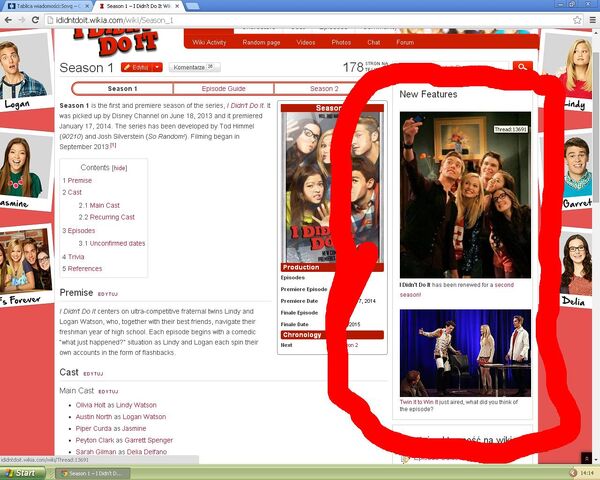Screen dimensions: 600x480
Task: Jump to 1 Premise in contents
Action: [77, 180]
